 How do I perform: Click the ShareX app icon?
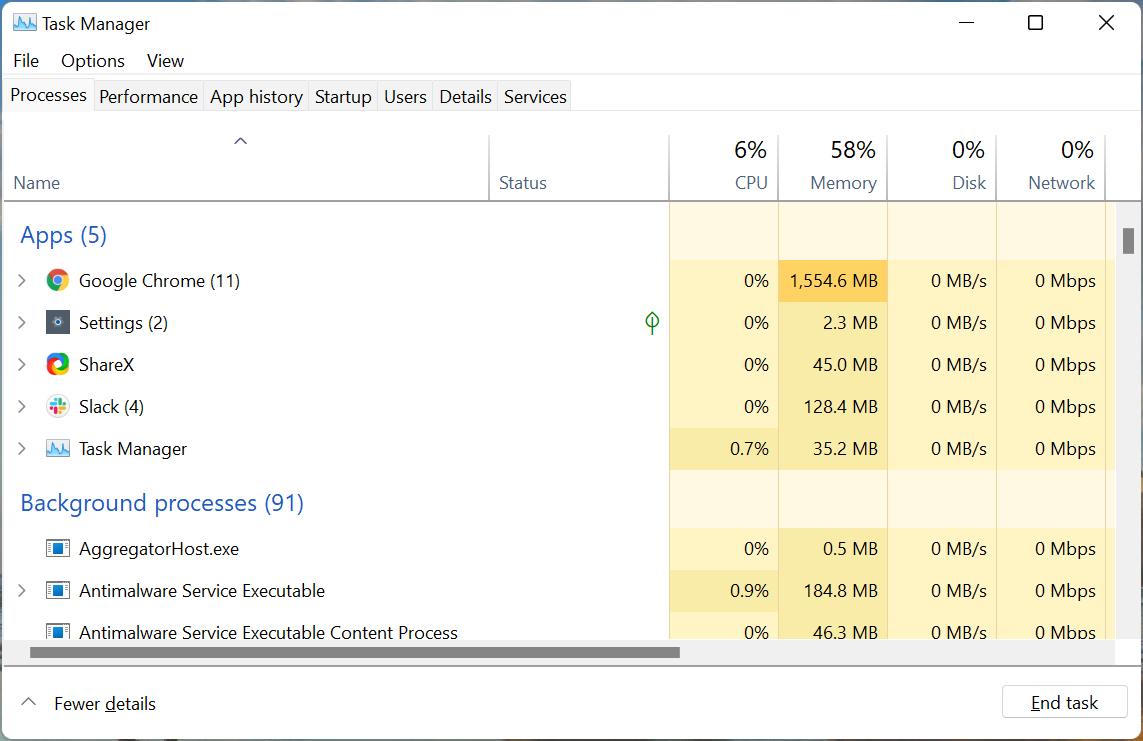coord(58,365)
